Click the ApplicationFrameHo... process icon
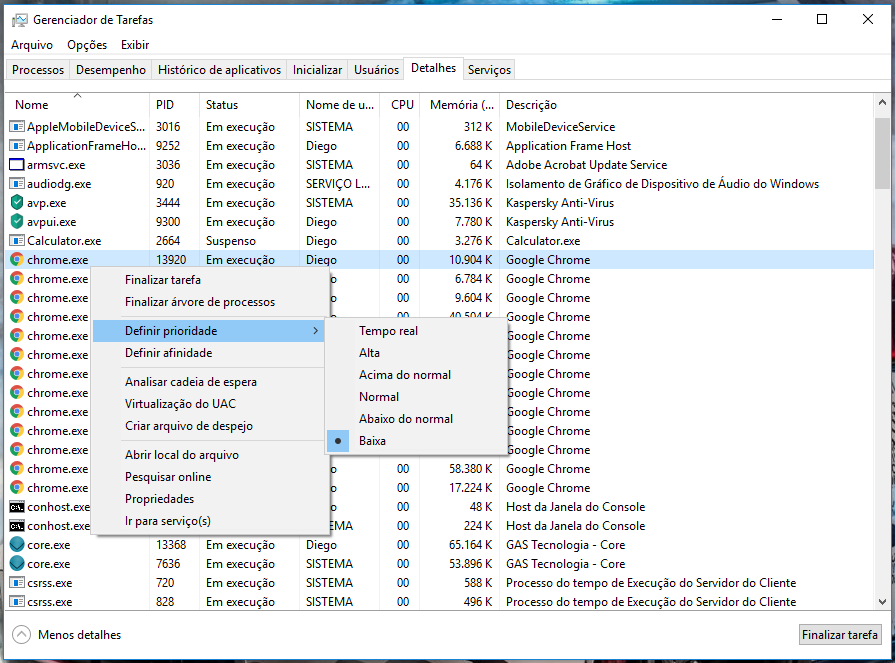This screenshot has width=895, height=663. 17,145
